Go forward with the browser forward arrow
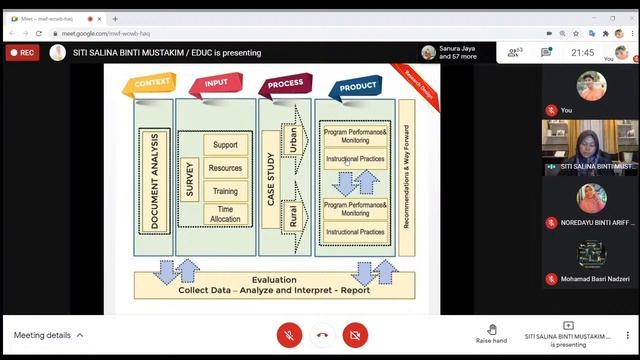Viewport: 640px width, 360px height. point(25,33)
